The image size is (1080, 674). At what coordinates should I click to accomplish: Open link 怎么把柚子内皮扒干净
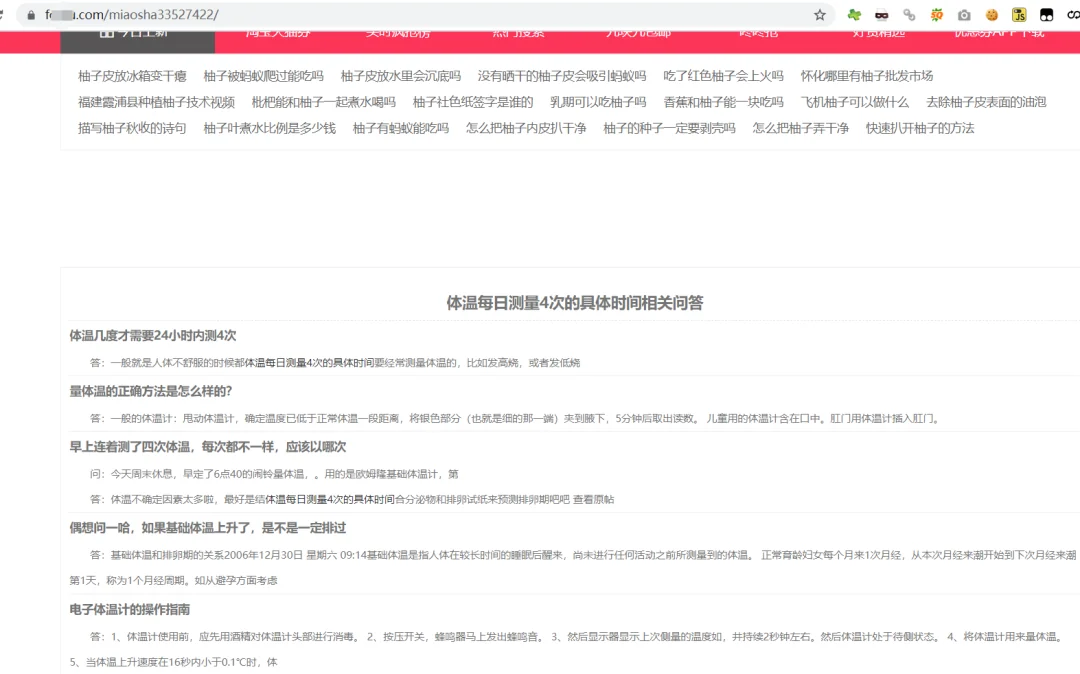point(526,128)
